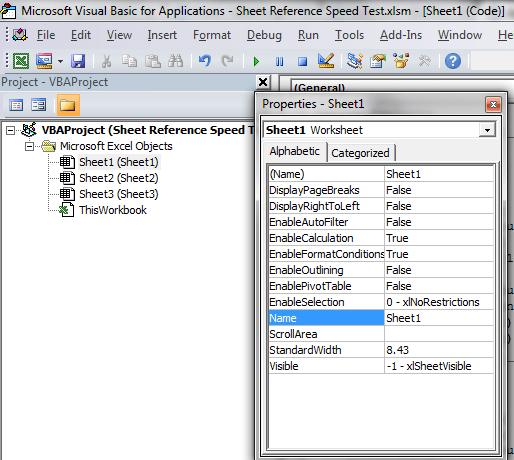514x460 pixels.
Task: Open Find with the binoculars icon
Action: pyautogui.click(x=176, y=61)
